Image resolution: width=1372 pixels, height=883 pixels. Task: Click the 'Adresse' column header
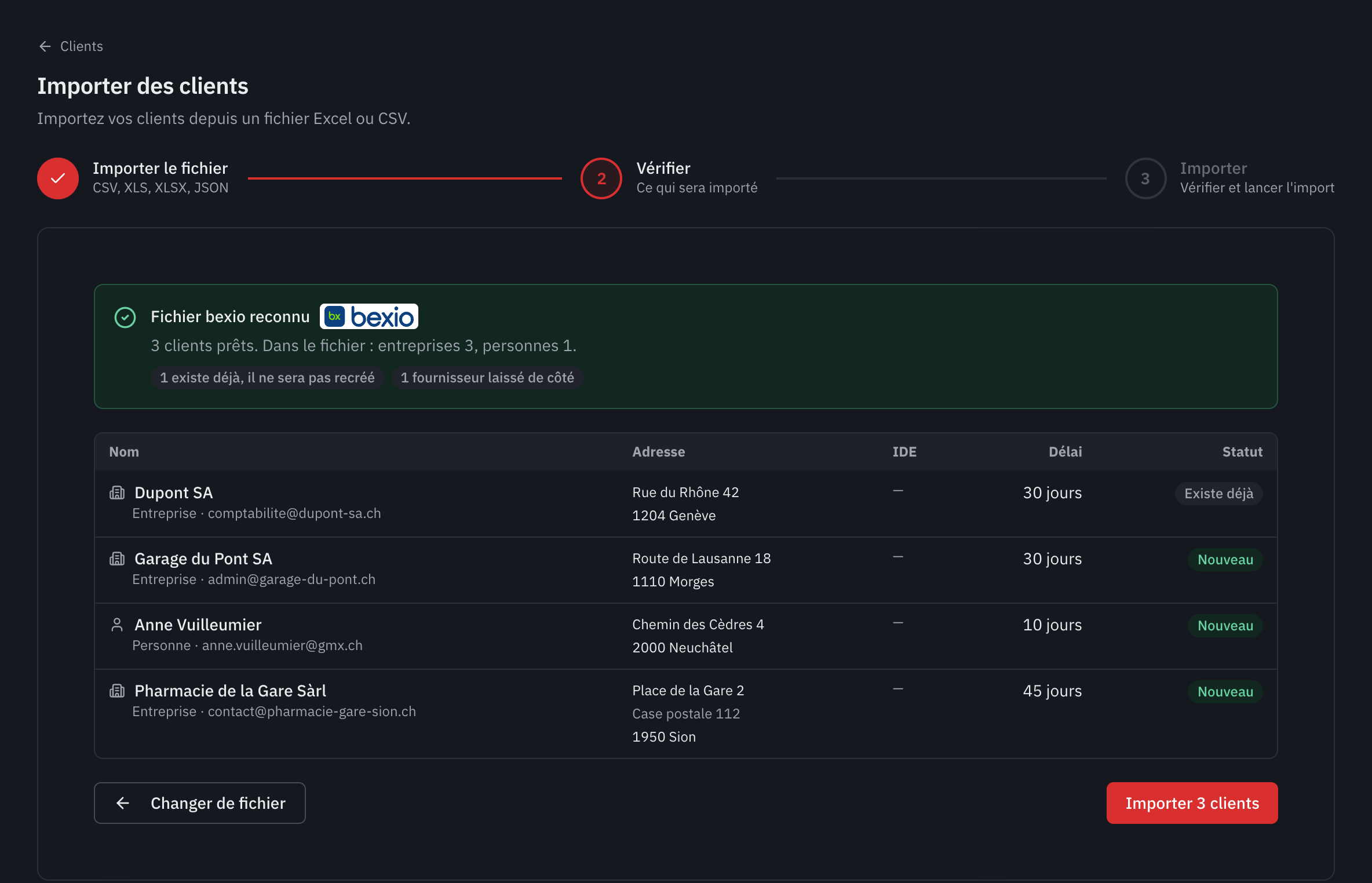click(659, 452)
